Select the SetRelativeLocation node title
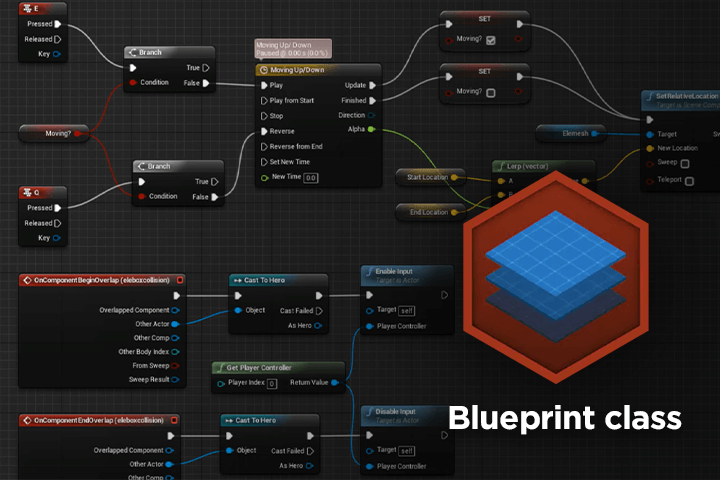 click(x=686, y=96)
